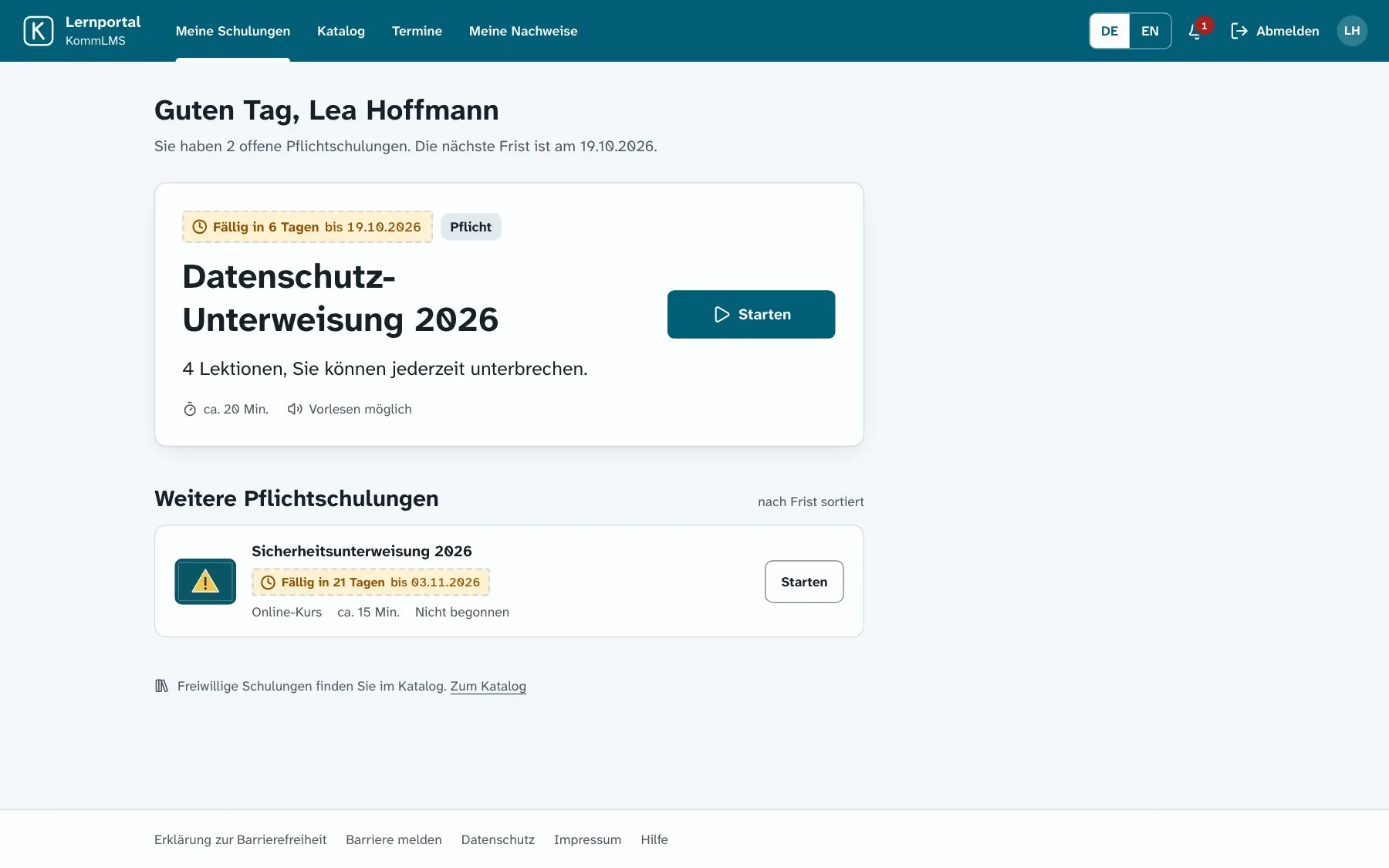The width and height of the screenshot is (1389, 868).
Task: Click Barriere melden footer link
Action: click(x=394, y=839)
